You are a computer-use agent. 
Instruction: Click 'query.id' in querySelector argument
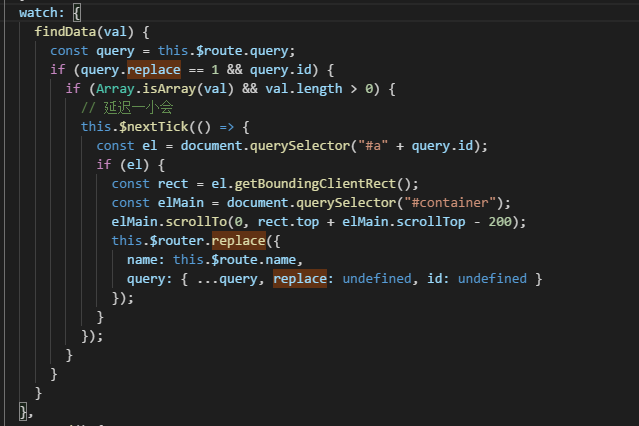[443, 146]
